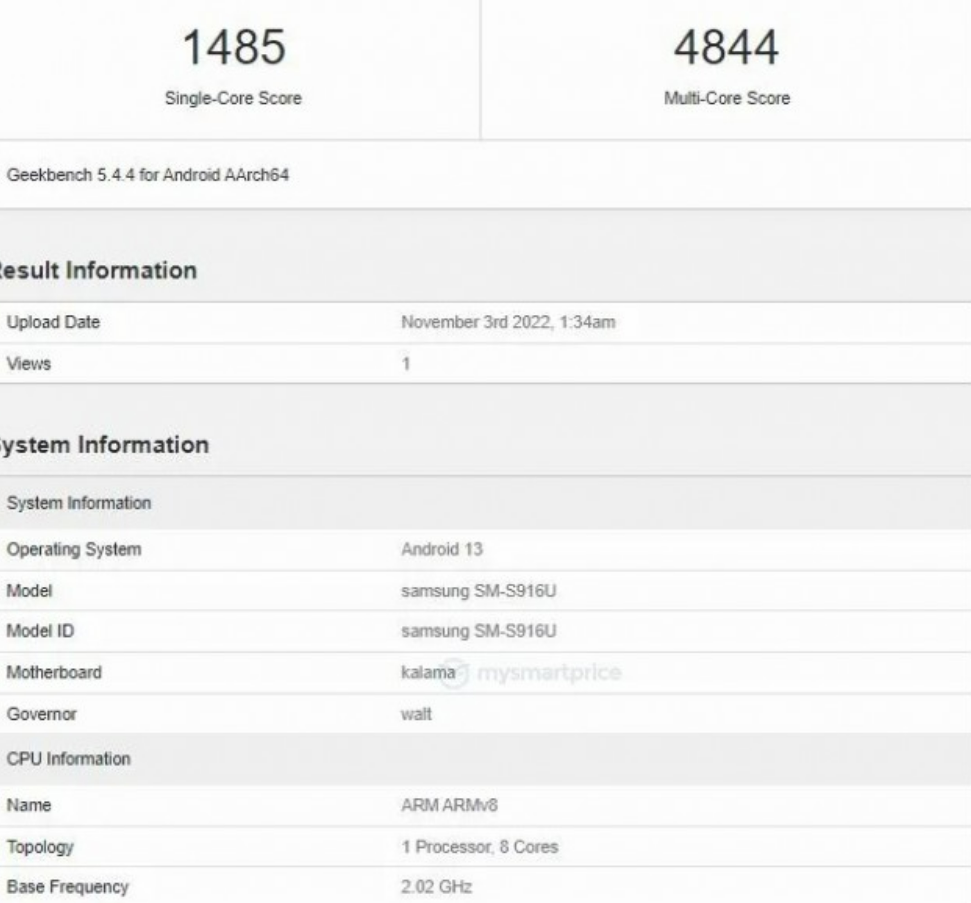Select the November 3rd 2022, 1:34am value
The height and width of the screenshot is (903, 971).
click(x=508, y=322)
